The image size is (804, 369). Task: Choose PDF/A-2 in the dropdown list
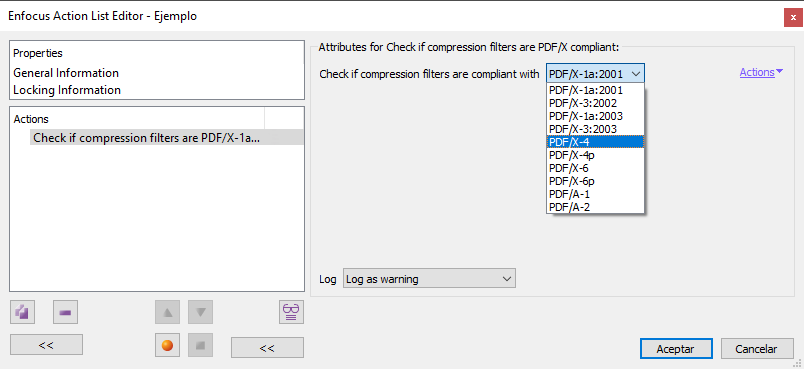(x=595, y=207)
